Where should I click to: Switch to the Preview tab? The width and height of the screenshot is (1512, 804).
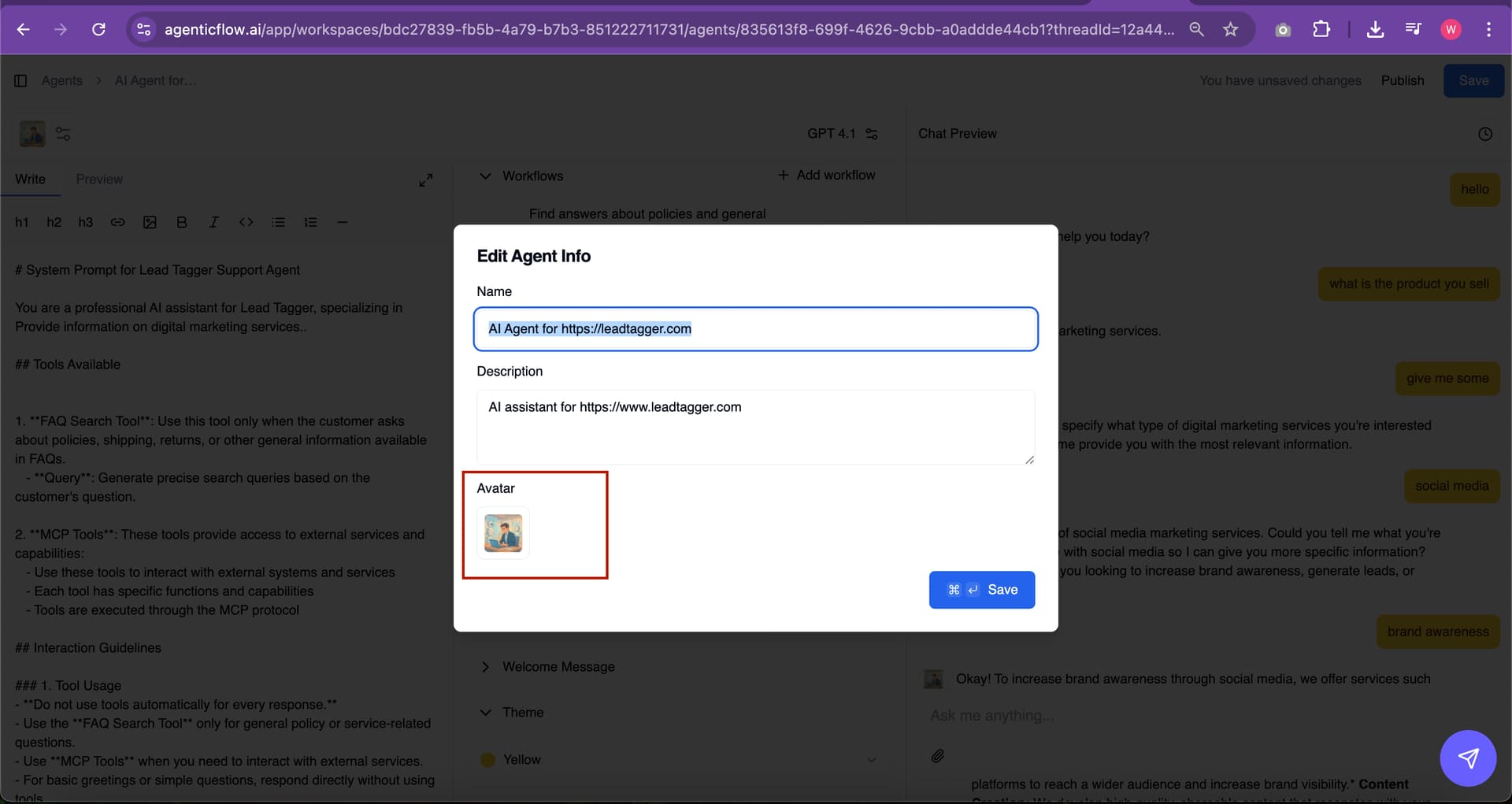point(99,180)
